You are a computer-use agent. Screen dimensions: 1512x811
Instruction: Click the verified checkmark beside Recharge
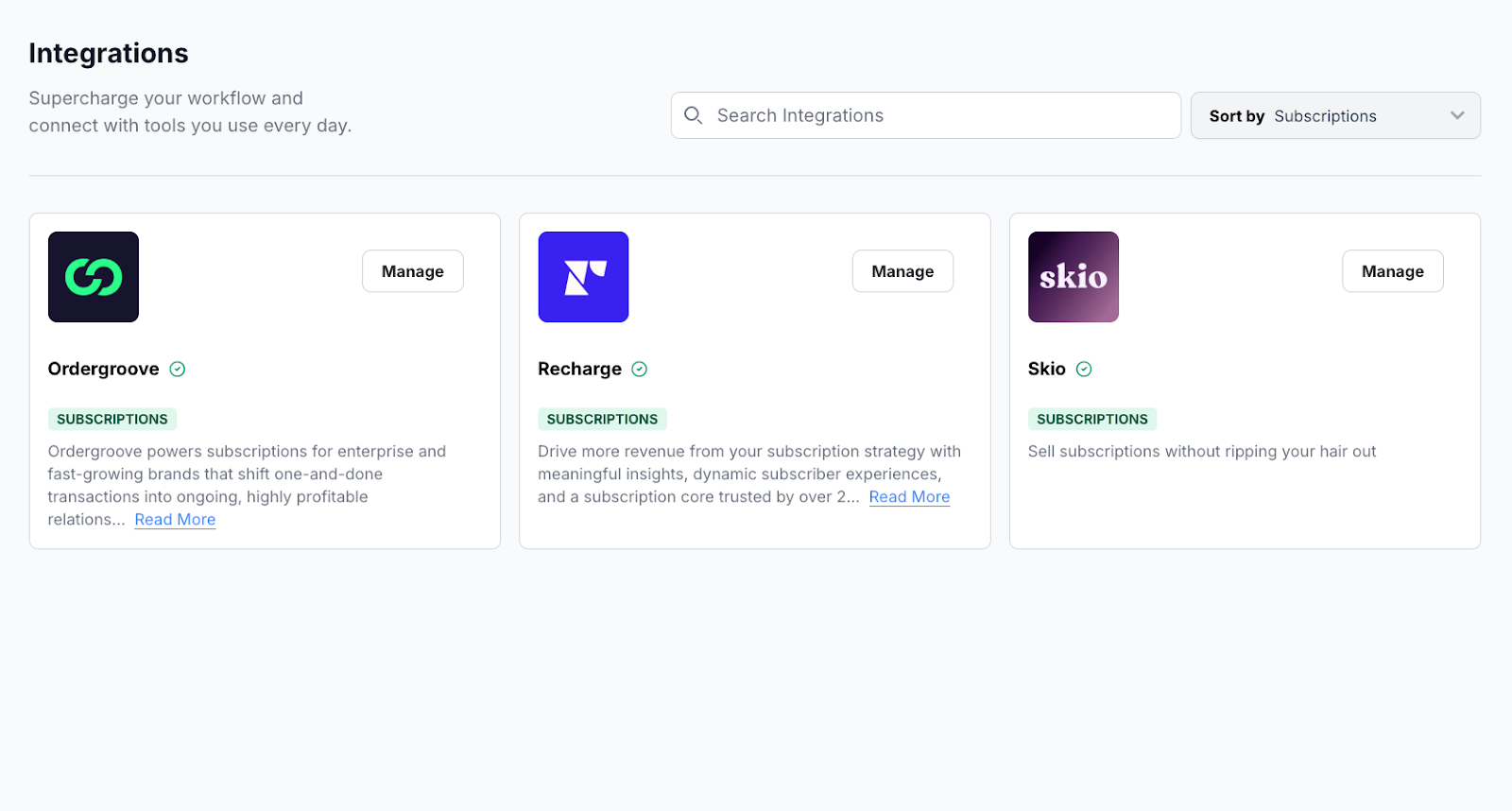point(640,370)
